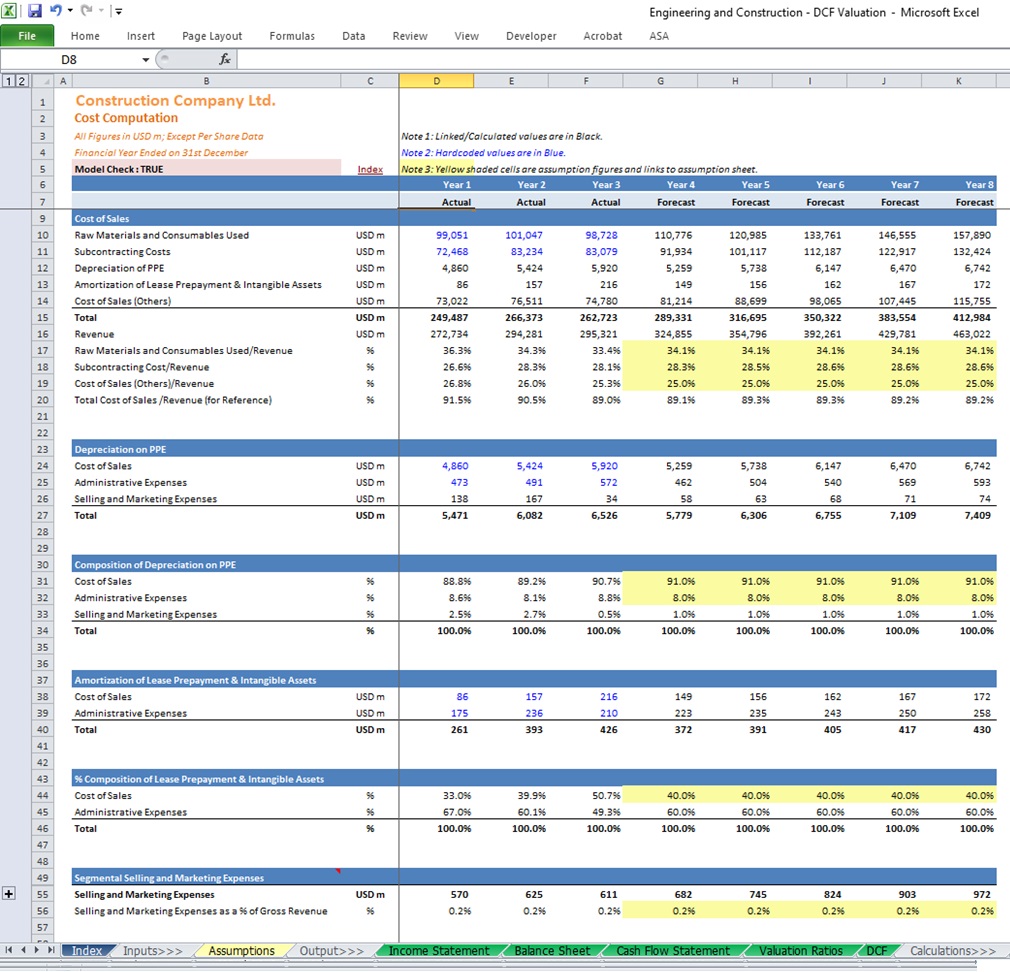Screen dimensions: 1010x972
Task: Select Year 4 selling expenses cell 682
Action: [661, 895]
